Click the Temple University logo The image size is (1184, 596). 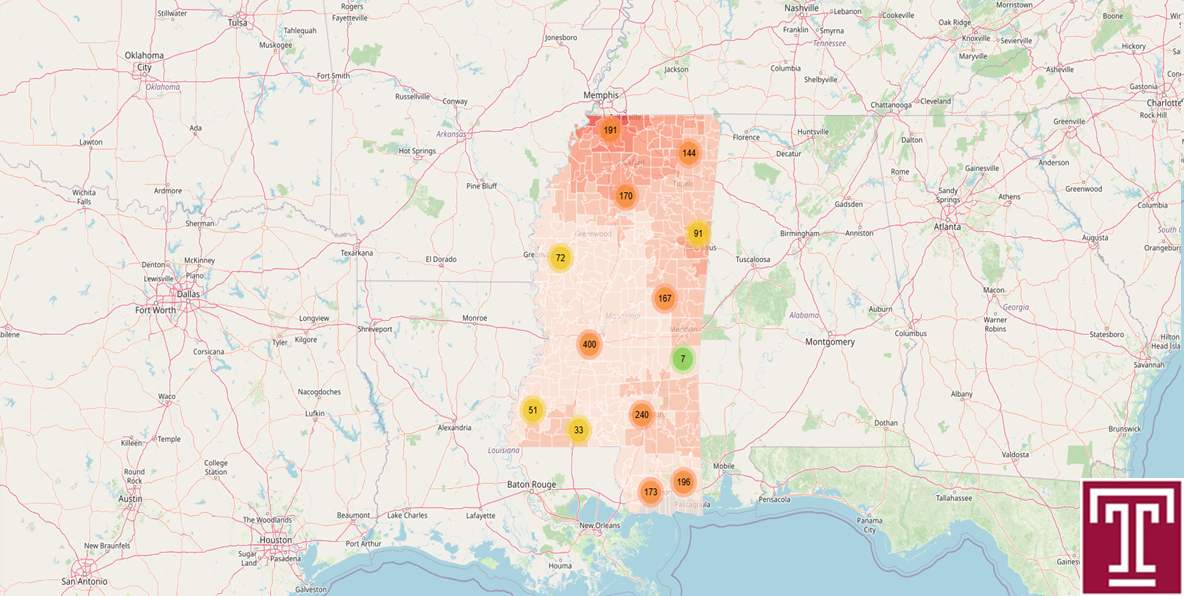click(1131, 537)
